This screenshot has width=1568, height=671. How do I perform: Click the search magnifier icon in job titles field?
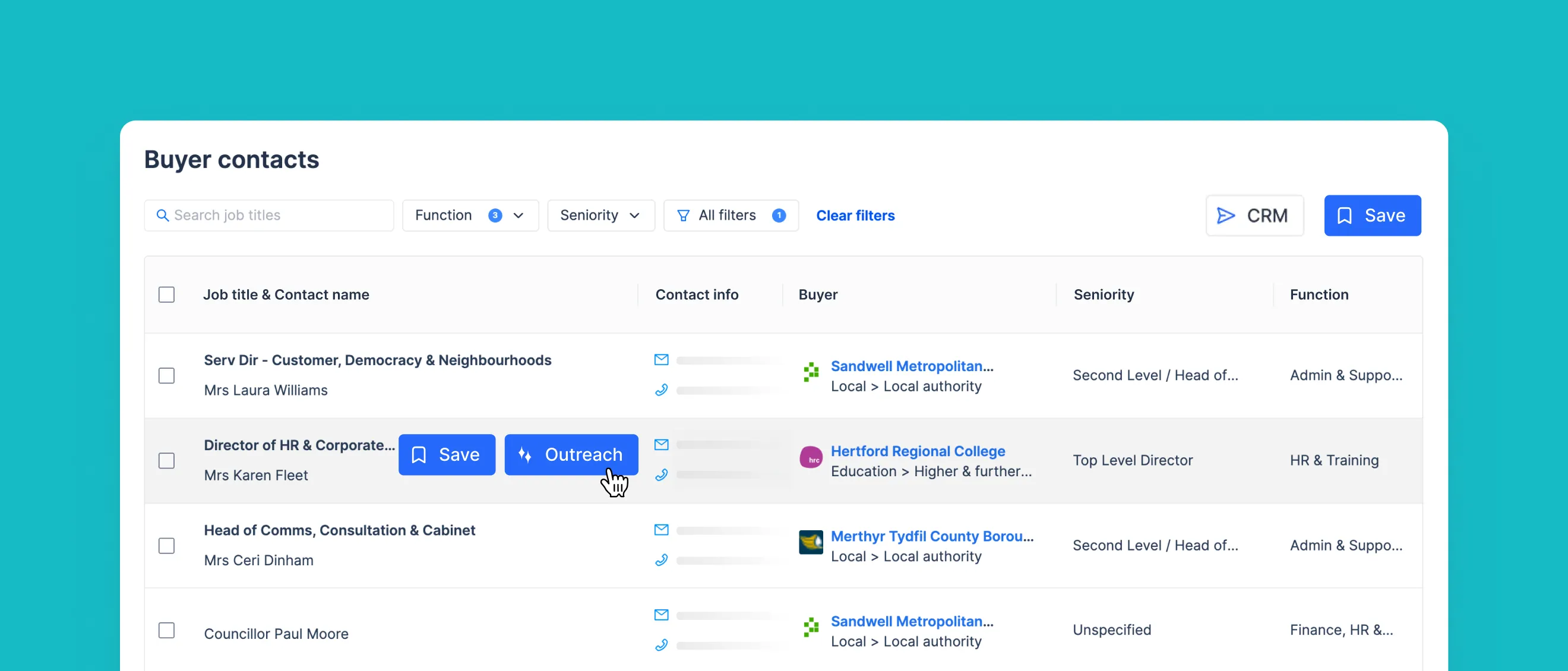tap(163, 216)
